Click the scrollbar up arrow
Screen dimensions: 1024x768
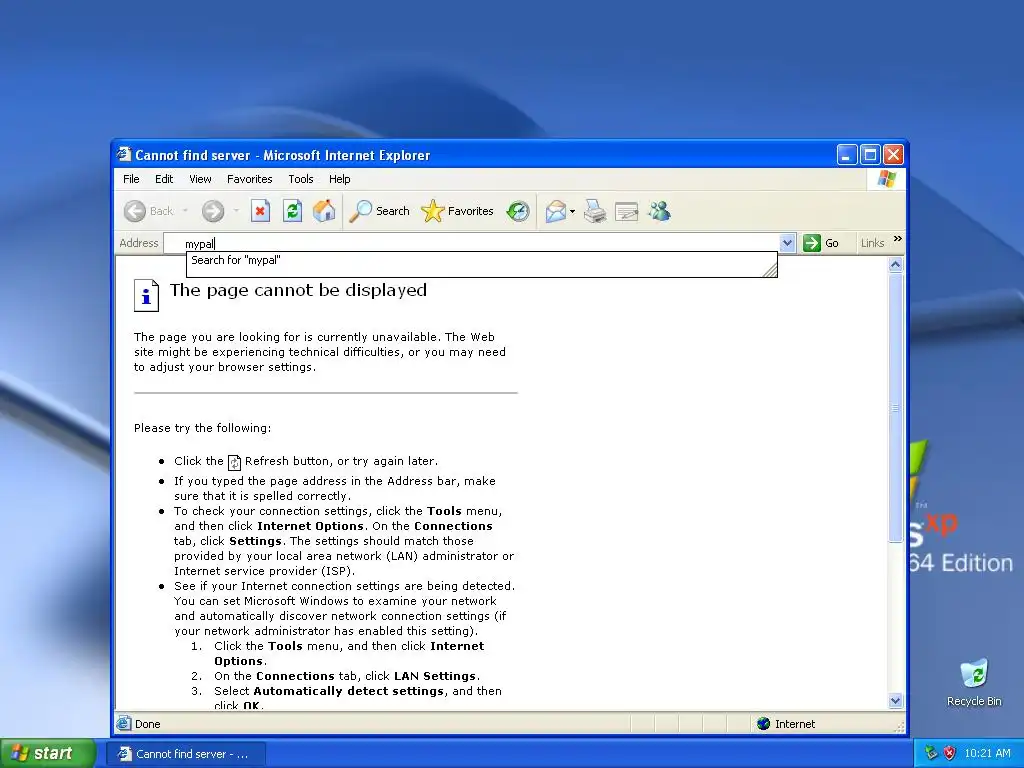(895, 264)
